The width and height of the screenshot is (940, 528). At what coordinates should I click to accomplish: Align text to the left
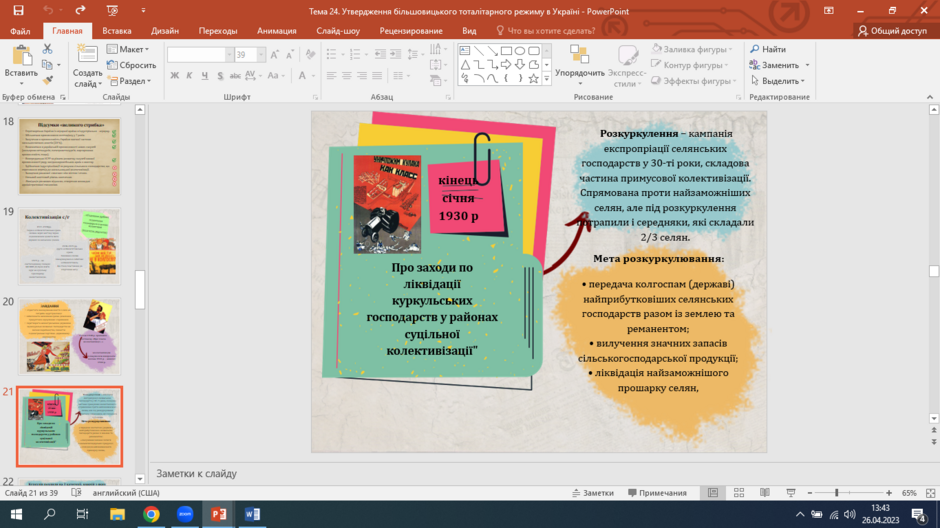pyautogui.click(x=332, y=76)
